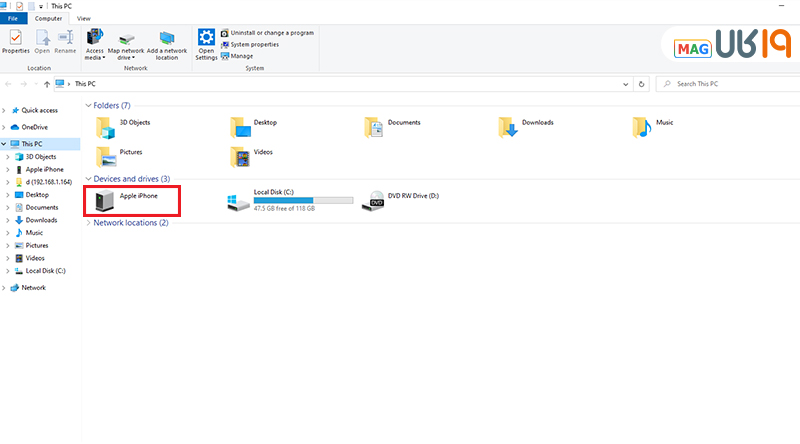
Task: Expand Quick access in the navigation pane
Action: pos(5,110)
